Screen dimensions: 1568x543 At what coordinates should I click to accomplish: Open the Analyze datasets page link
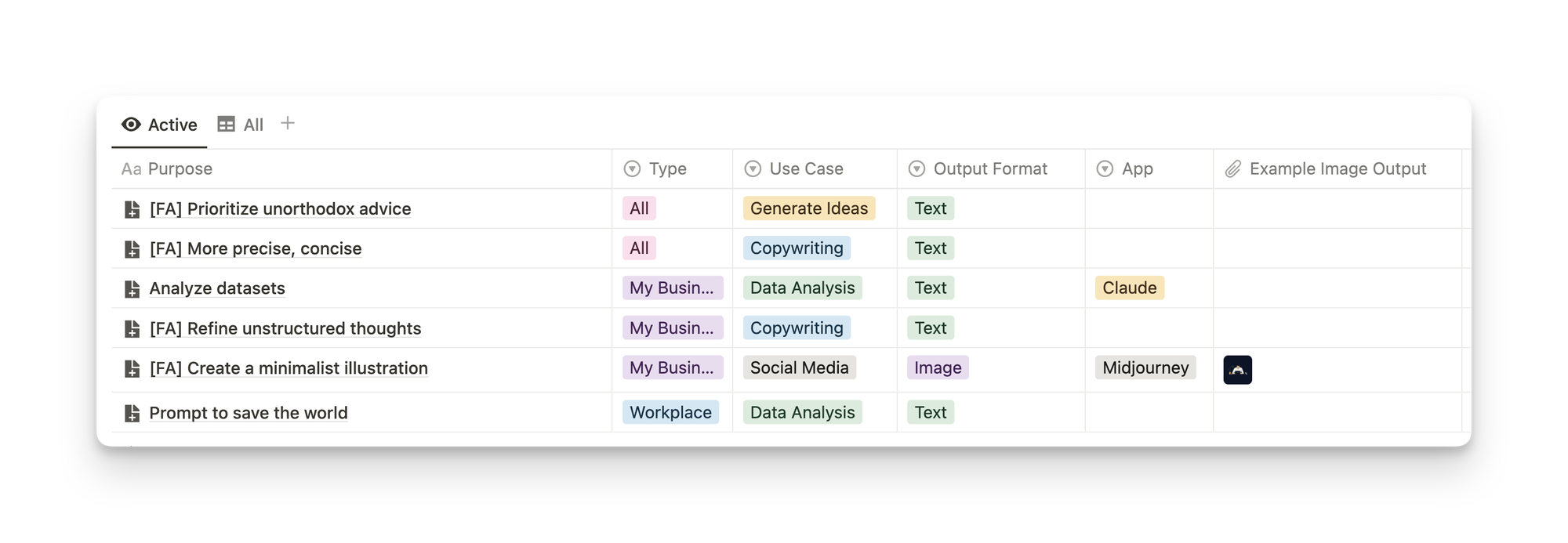[x=217, y=288]
